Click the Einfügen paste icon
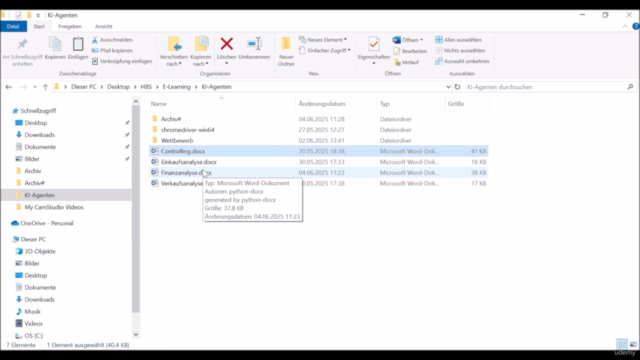 click(78, 44)
